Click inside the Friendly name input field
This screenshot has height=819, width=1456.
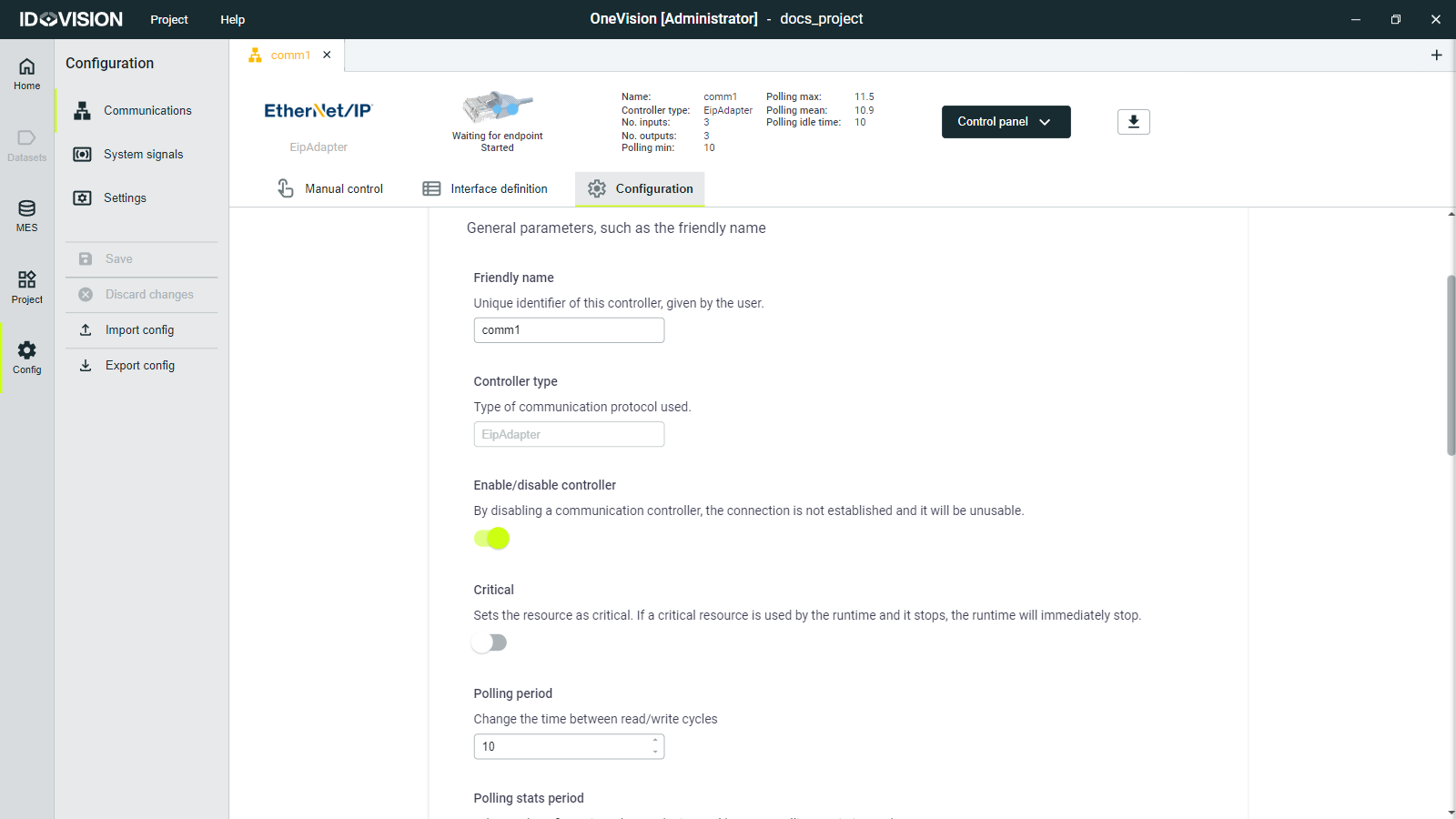tap(568, 329)
